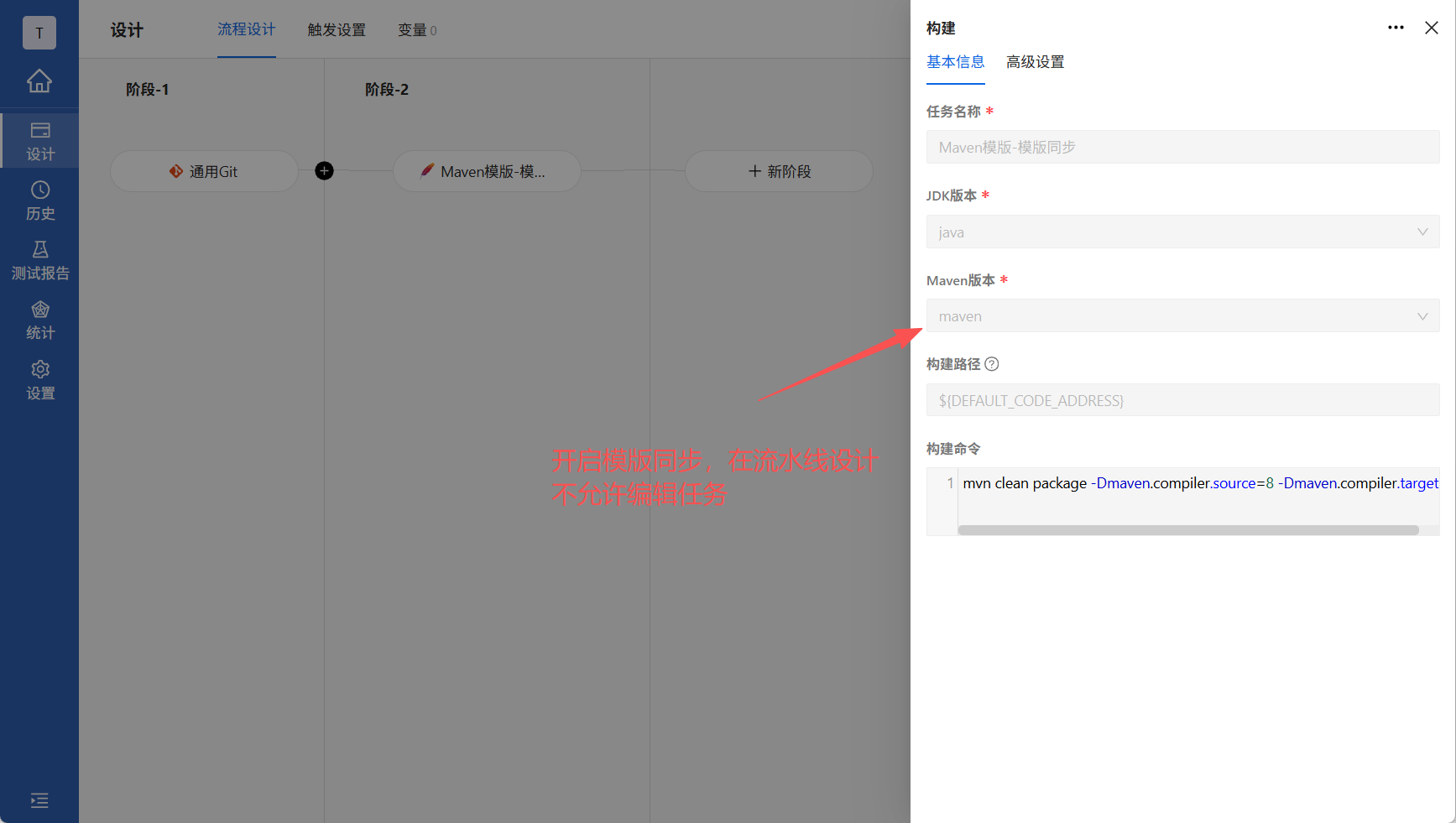Add a stage with 新阶段 button
Image resolution: width=1456 pixels, height=823 pixels.
[x=779, y=171]
